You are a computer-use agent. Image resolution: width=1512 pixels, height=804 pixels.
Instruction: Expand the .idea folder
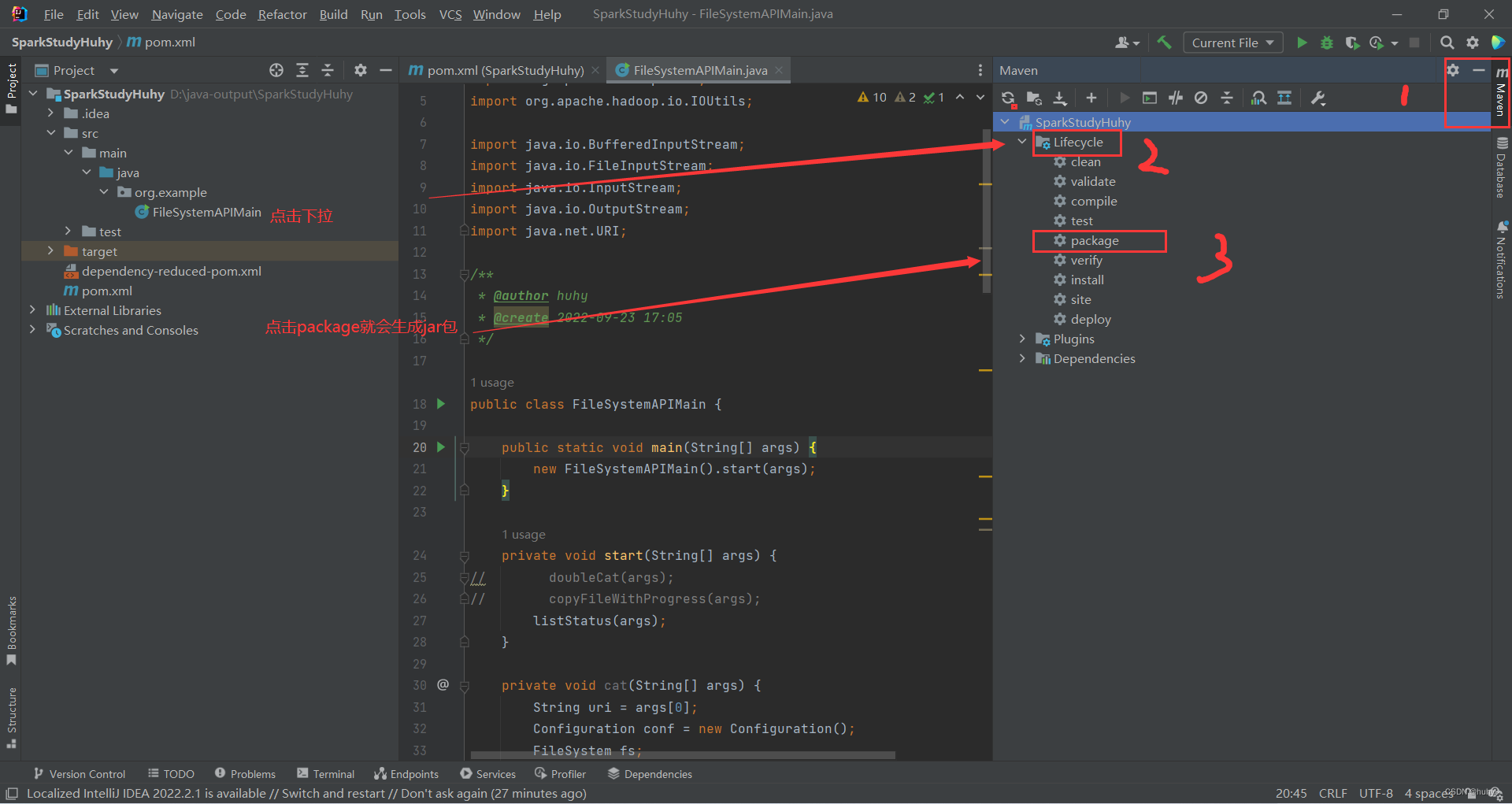tap(50, 113)
